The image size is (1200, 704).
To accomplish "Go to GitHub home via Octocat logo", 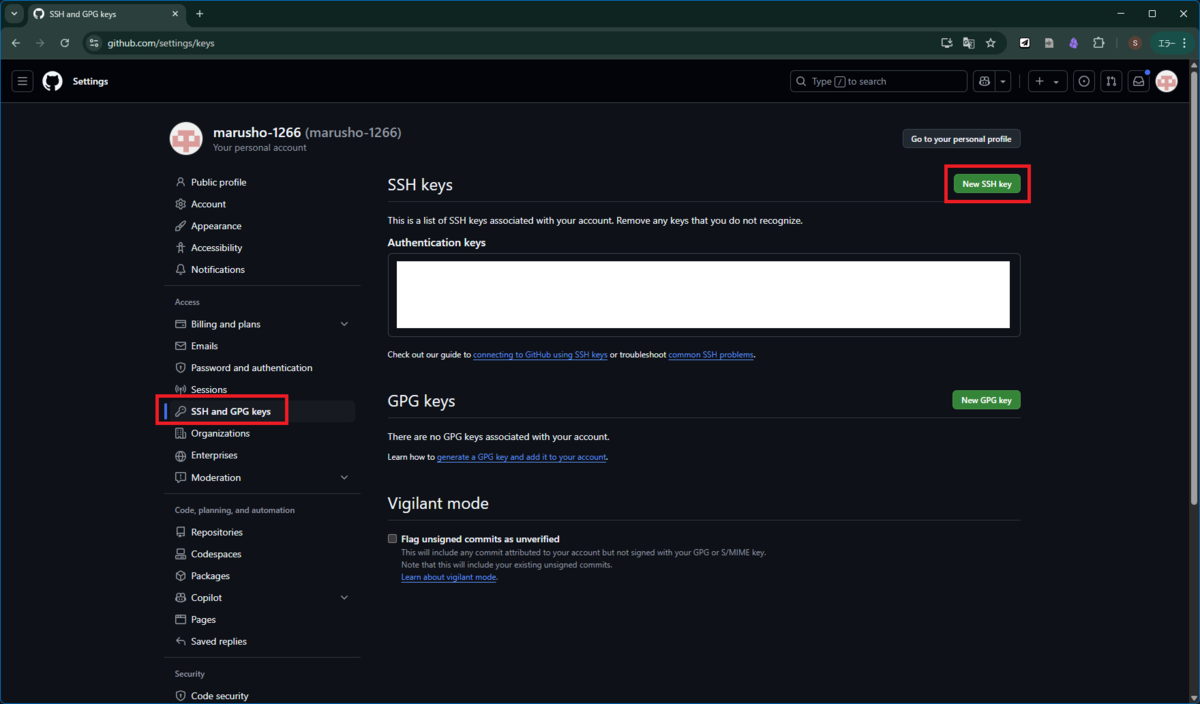I will [52, 81].
